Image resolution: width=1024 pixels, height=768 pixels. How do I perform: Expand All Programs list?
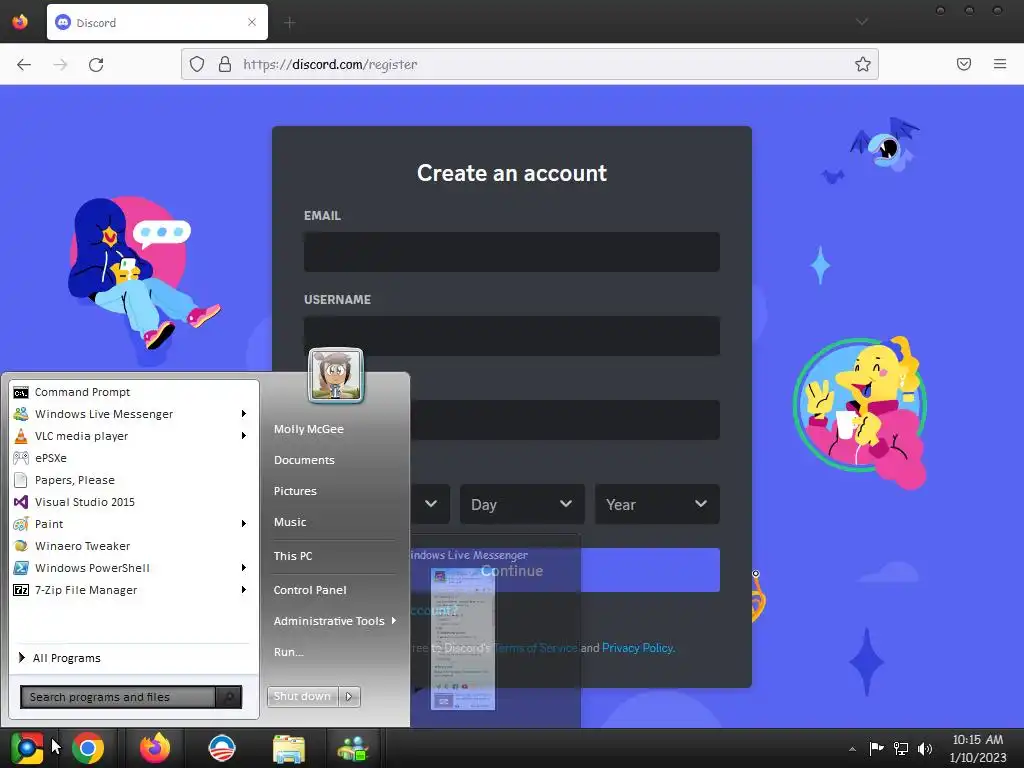[60, 658]
